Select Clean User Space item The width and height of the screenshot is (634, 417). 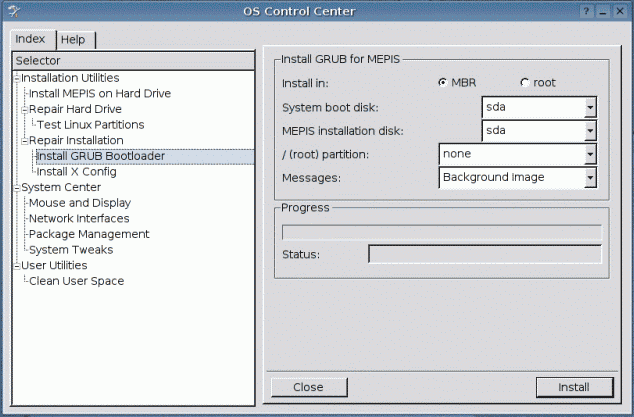[x=76, y=281]
